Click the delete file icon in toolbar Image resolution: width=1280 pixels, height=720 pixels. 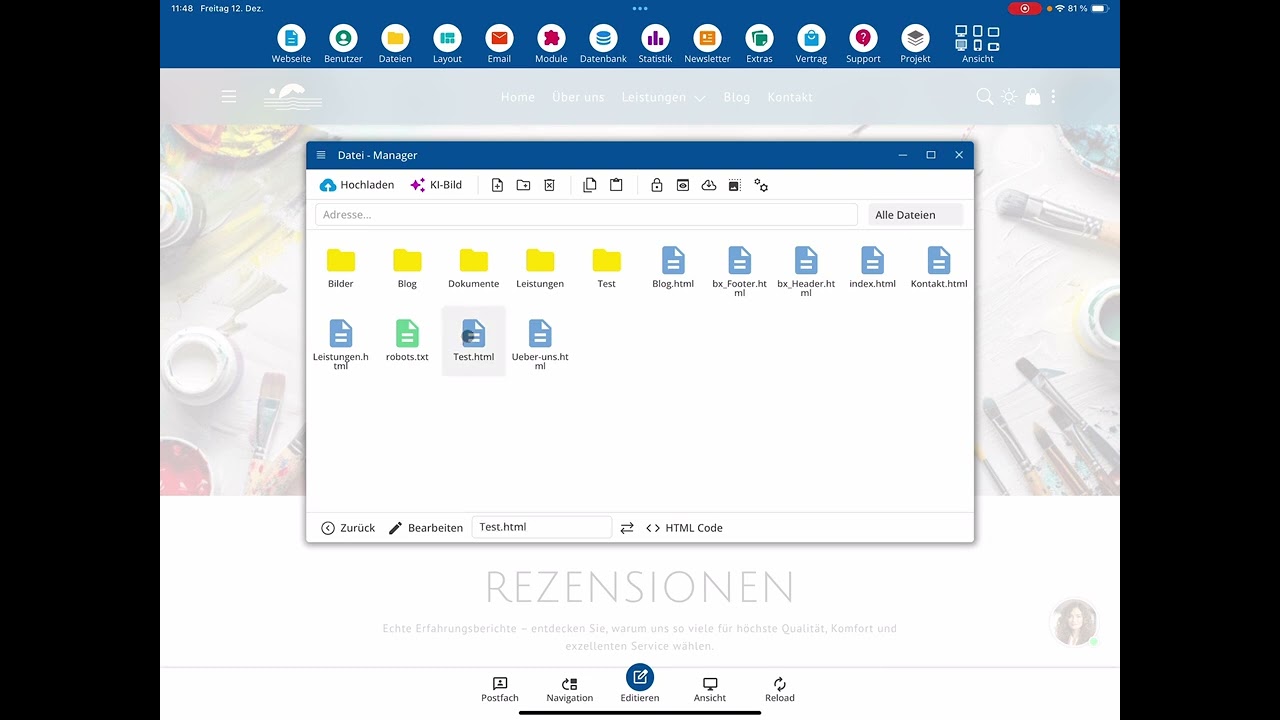pyautogui.click(x=549, y=185)
